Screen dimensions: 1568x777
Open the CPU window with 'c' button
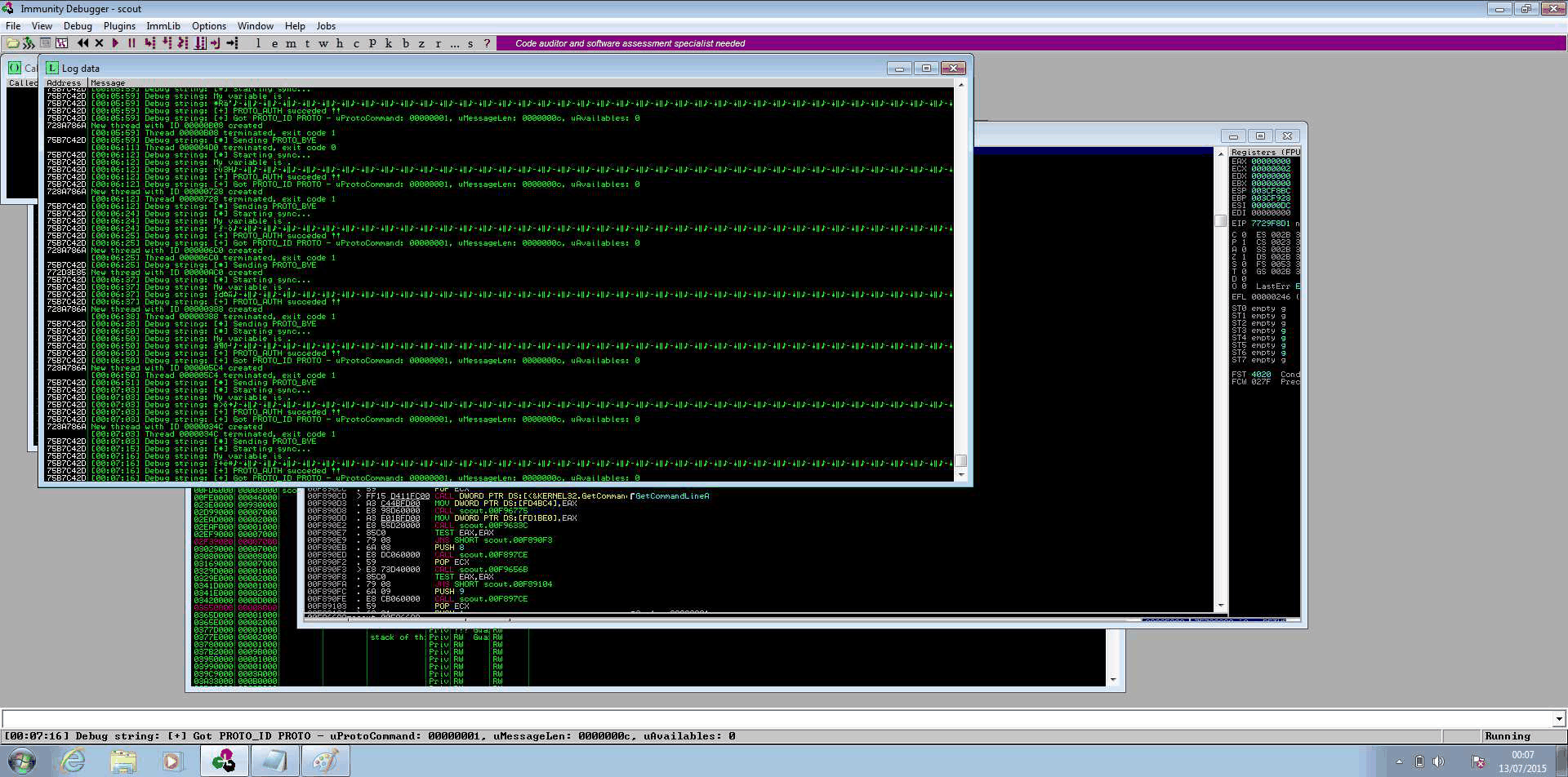[x=356, y=43]
